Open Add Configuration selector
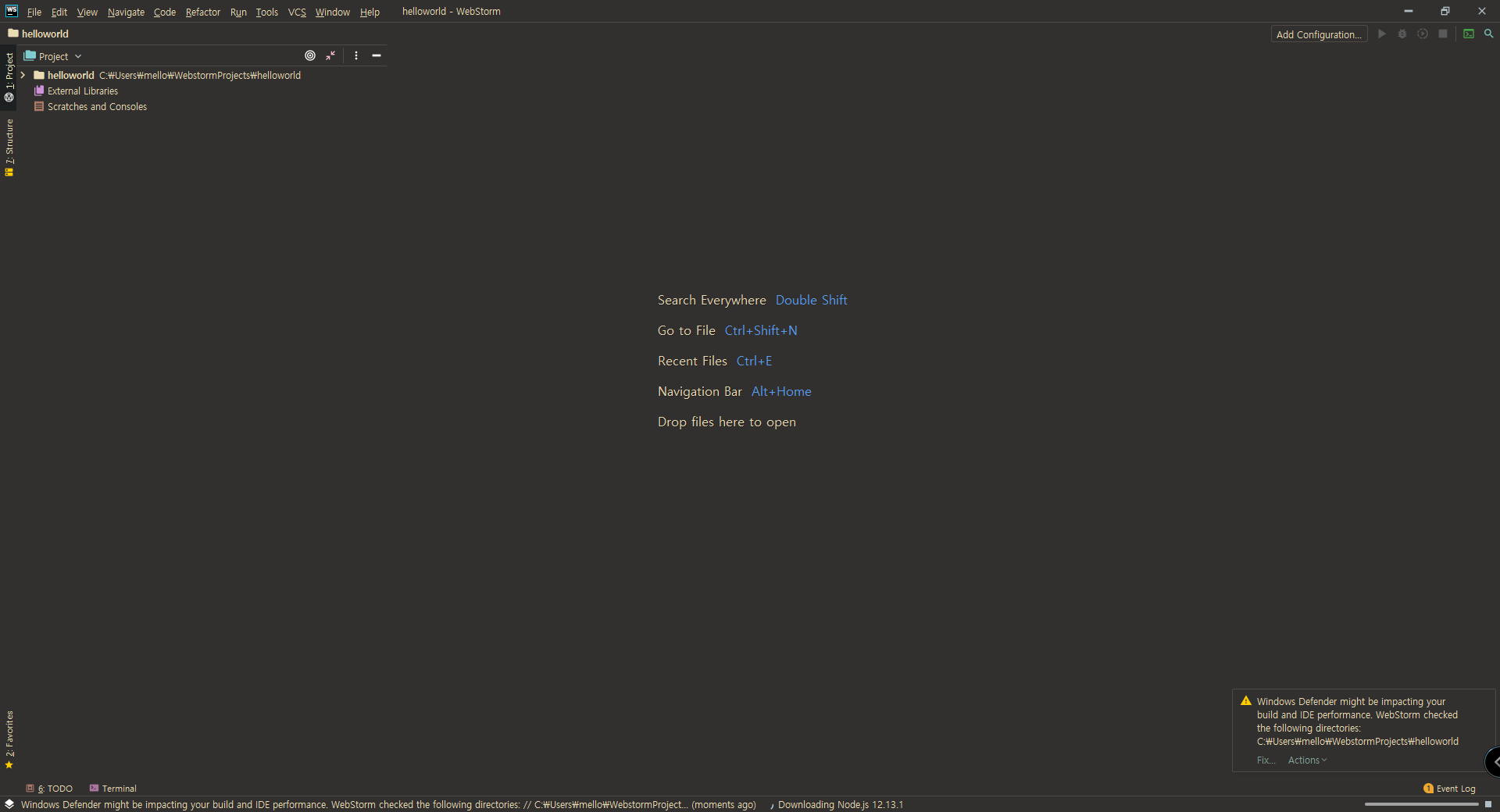 point(1319,34)
